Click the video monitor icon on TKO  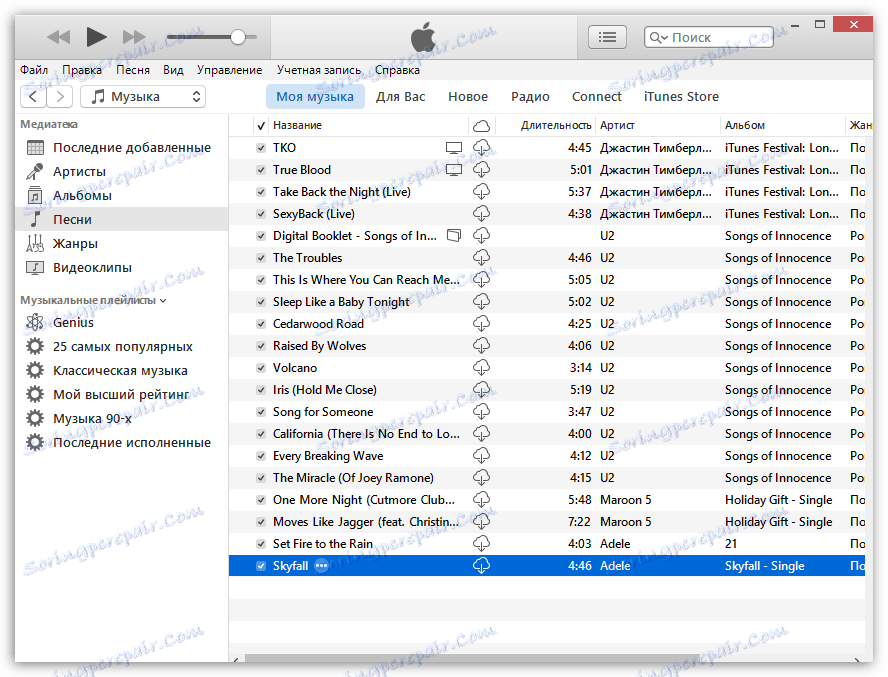(x=454, y=148)
